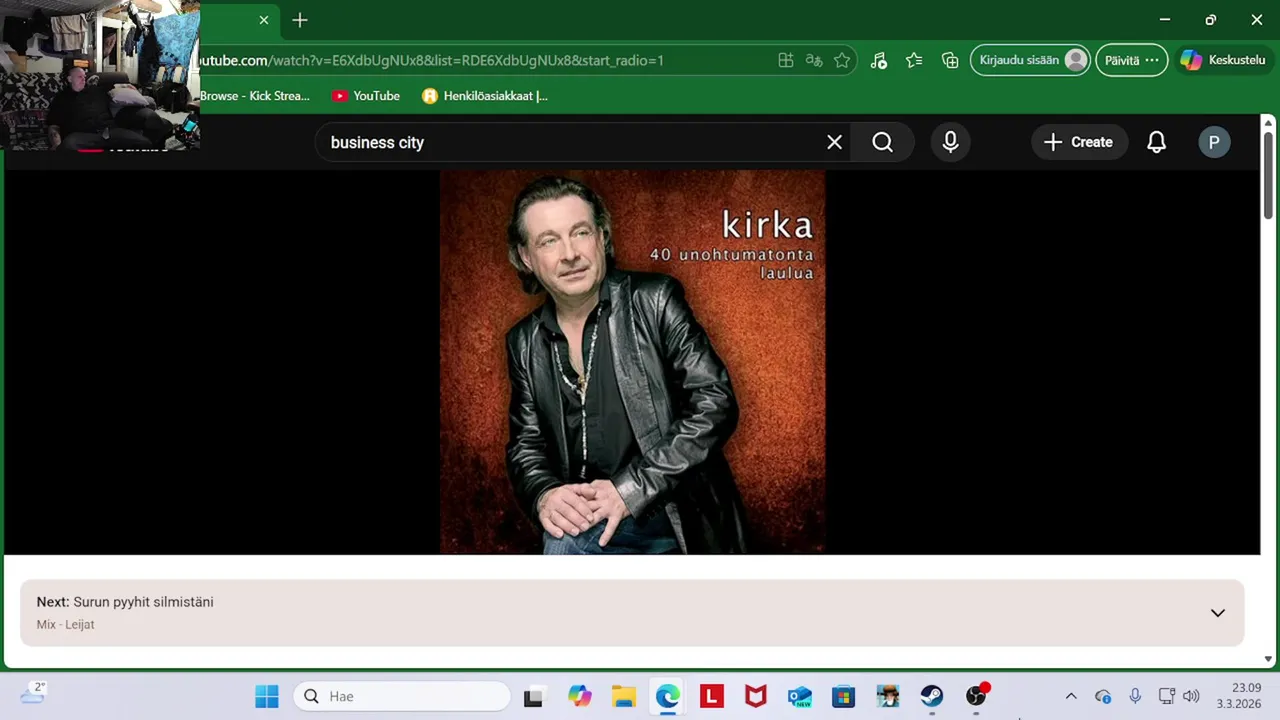Open the Browse - Kick Strea... bookmark

(x=255, y=96)
